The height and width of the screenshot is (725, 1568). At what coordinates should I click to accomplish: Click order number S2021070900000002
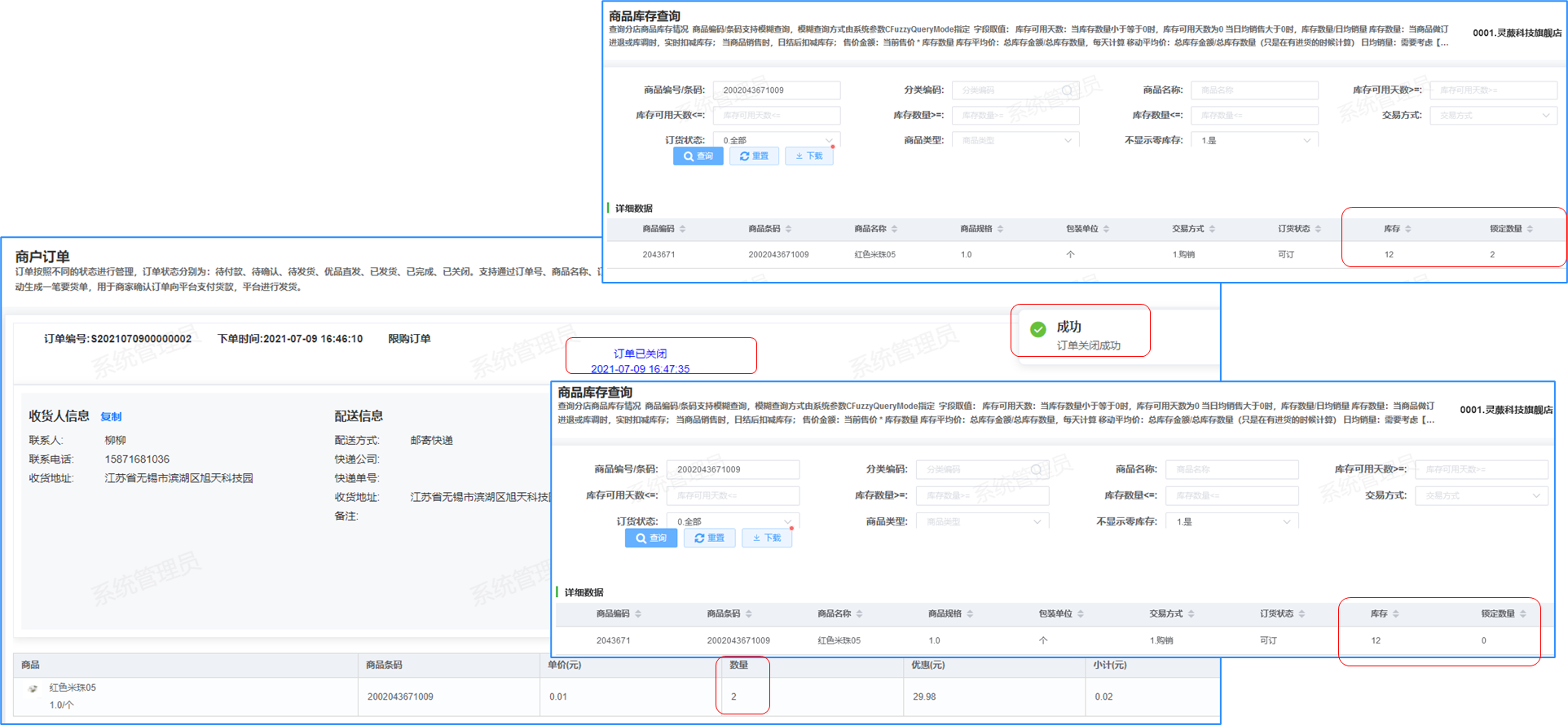coord(141,339)
